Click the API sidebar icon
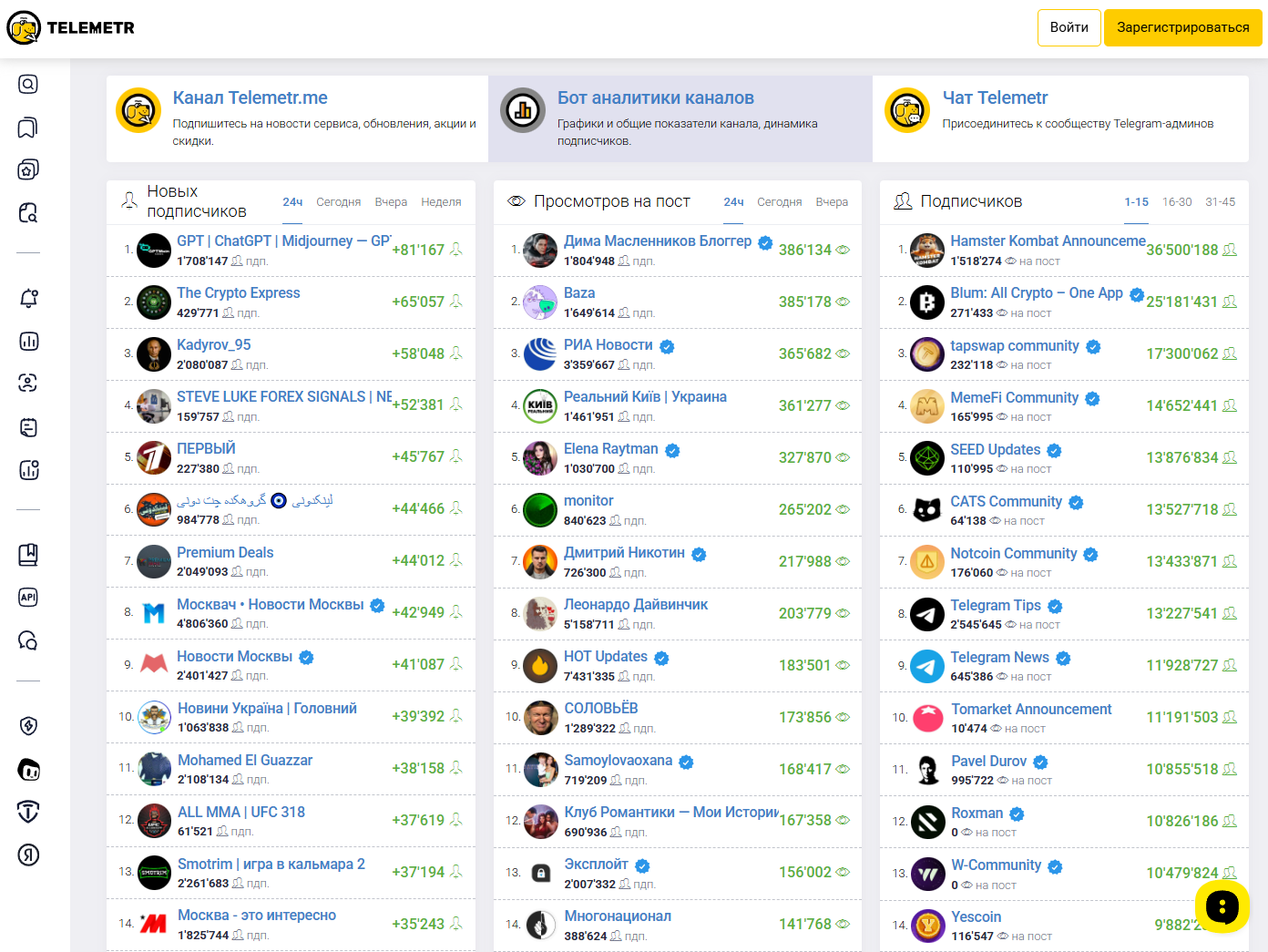This screenshot has width=1268, height=952. click(x=28, y=598)
